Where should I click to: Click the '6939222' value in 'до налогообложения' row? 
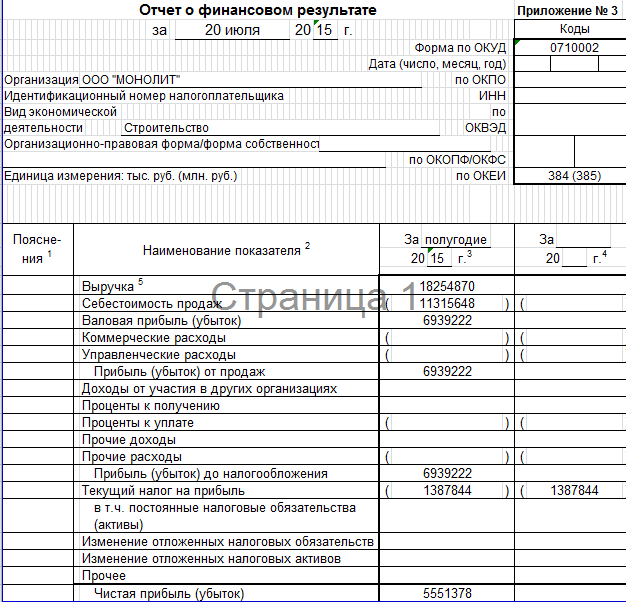[447, 473]
